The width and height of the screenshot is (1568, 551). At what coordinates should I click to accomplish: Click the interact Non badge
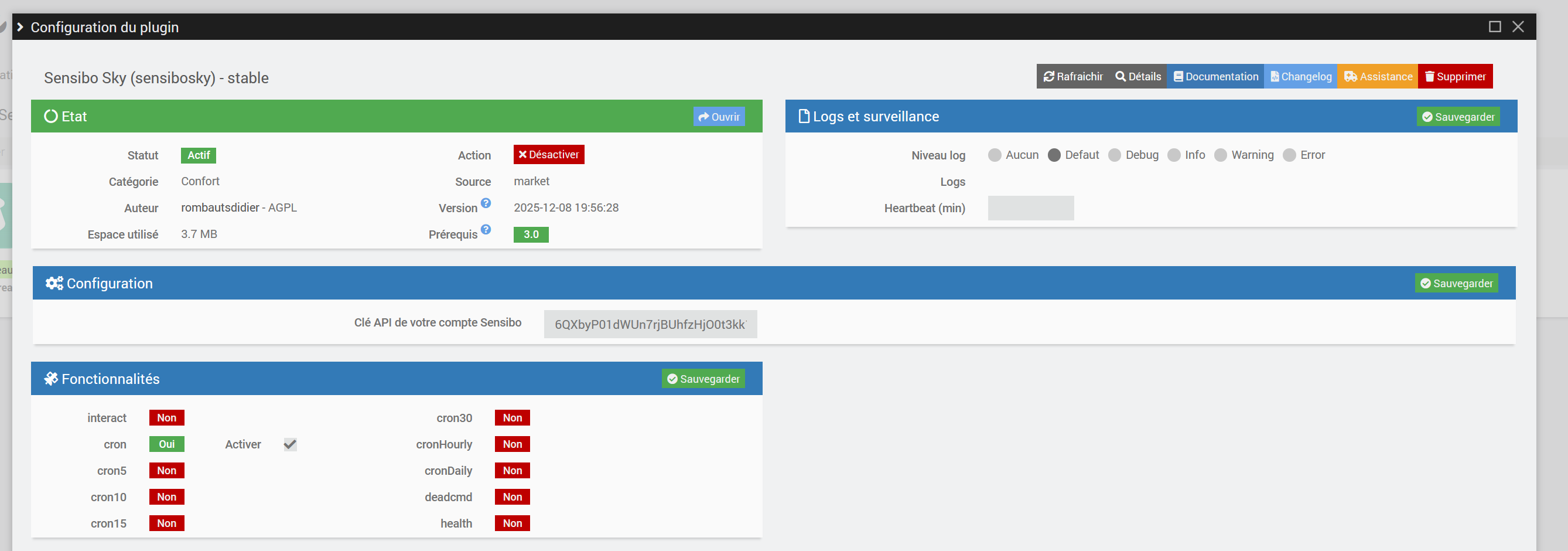click(x=167, y=418)
